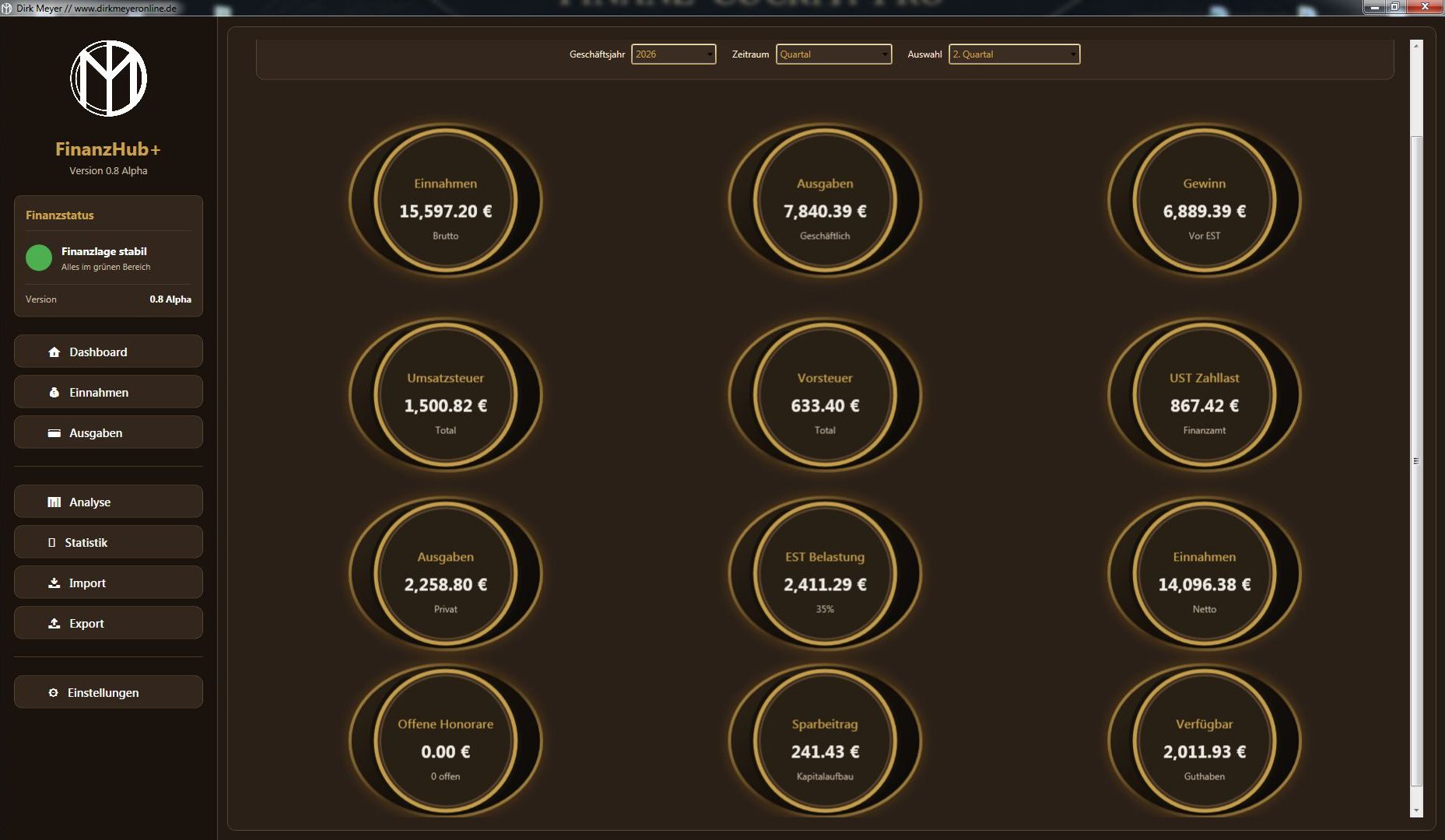Viewport: 1445px width, 840px height.
Task: Click the Import download icon
Action: click(54, 583)
